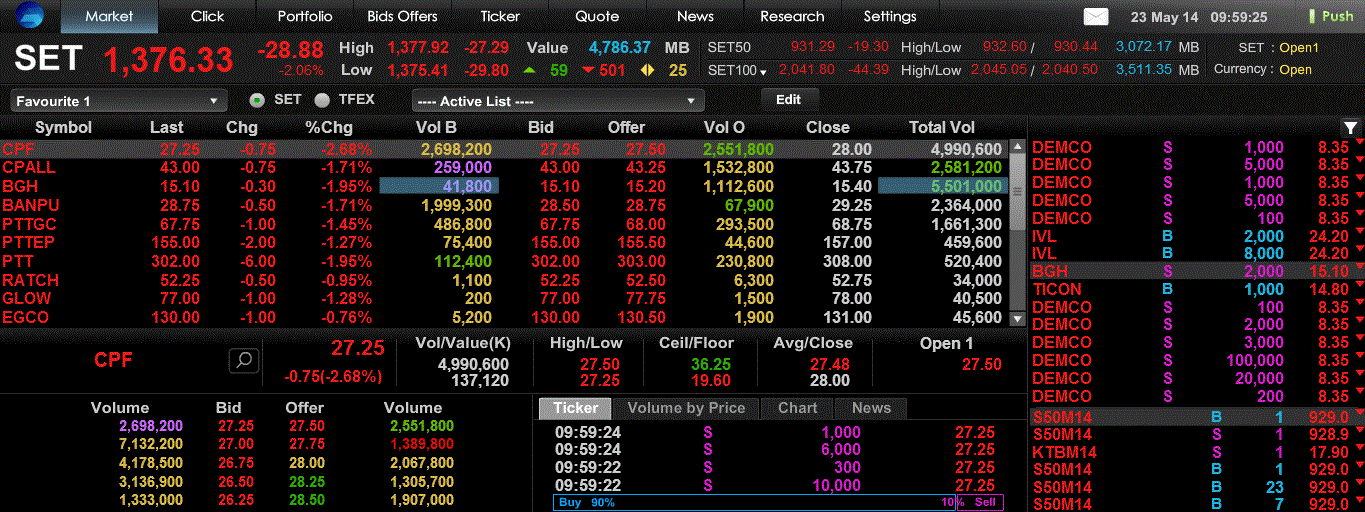
Task: Select the TFEX radio button
Action: 322,100
